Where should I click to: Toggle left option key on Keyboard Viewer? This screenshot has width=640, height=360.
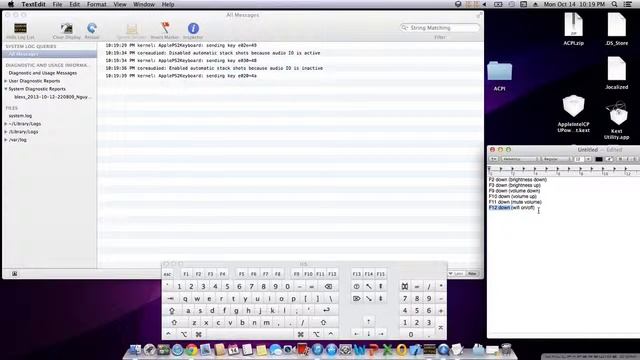pos(184,334)
